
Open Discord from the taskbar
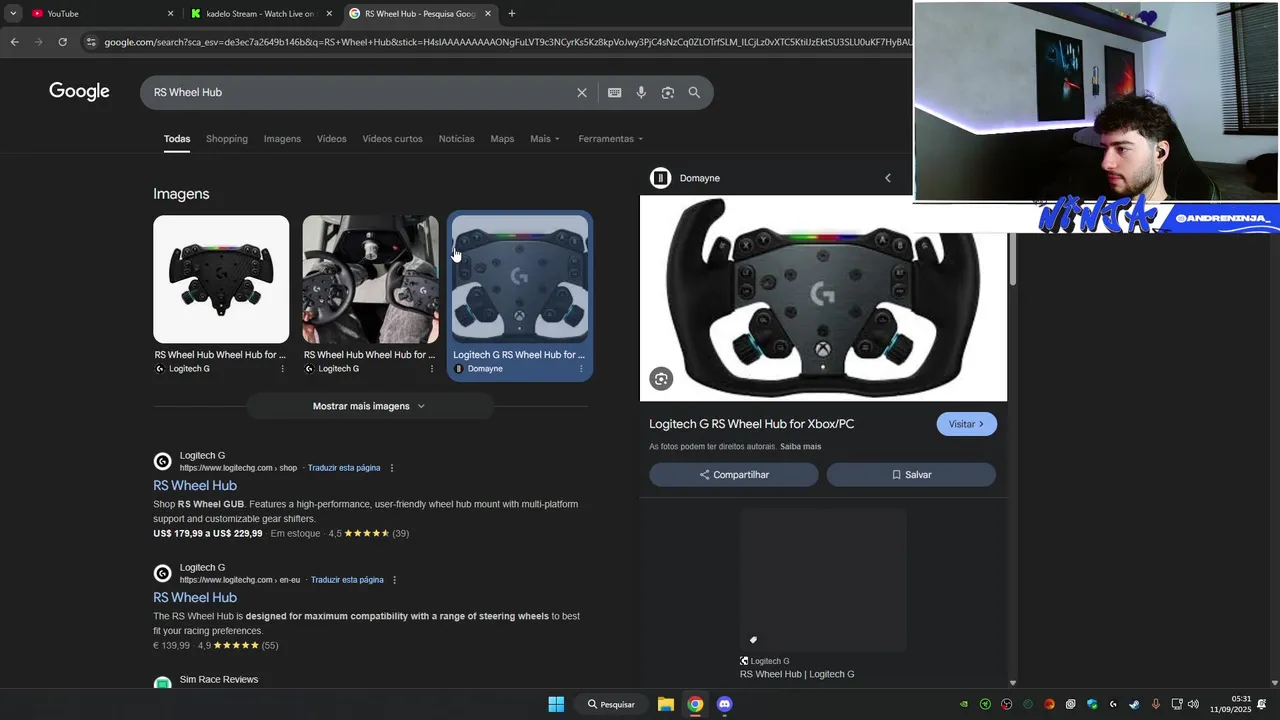(x=725, y=704)
